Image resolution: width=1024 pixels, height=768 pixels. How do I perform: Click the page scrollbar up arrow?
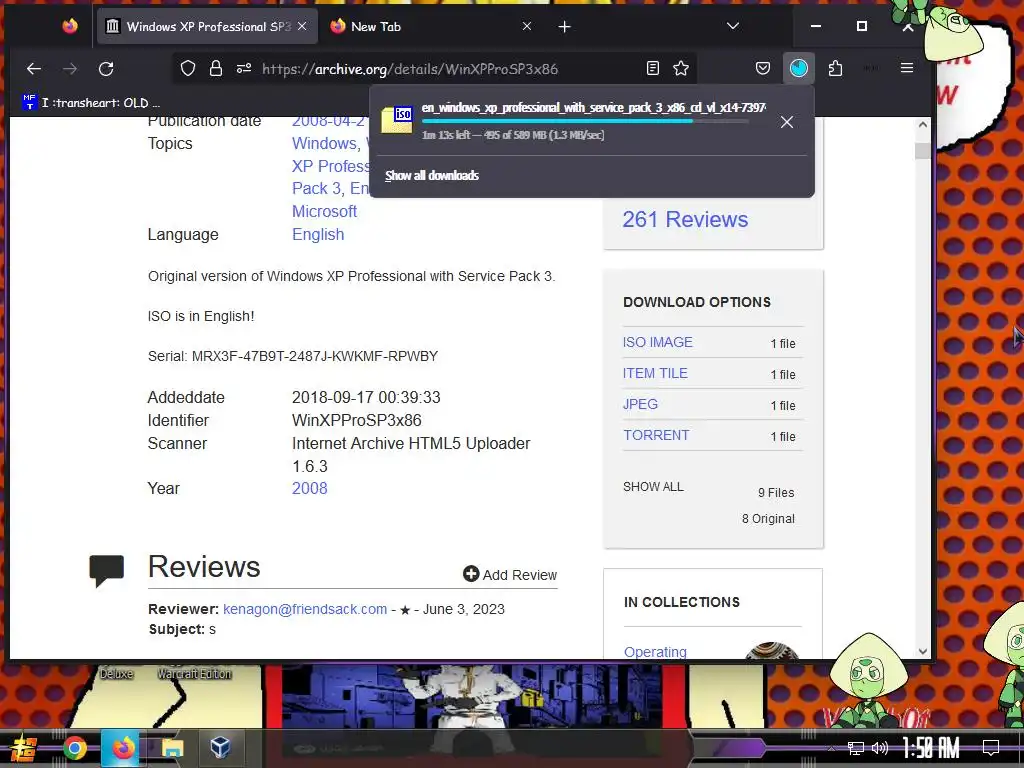(923, 124)
